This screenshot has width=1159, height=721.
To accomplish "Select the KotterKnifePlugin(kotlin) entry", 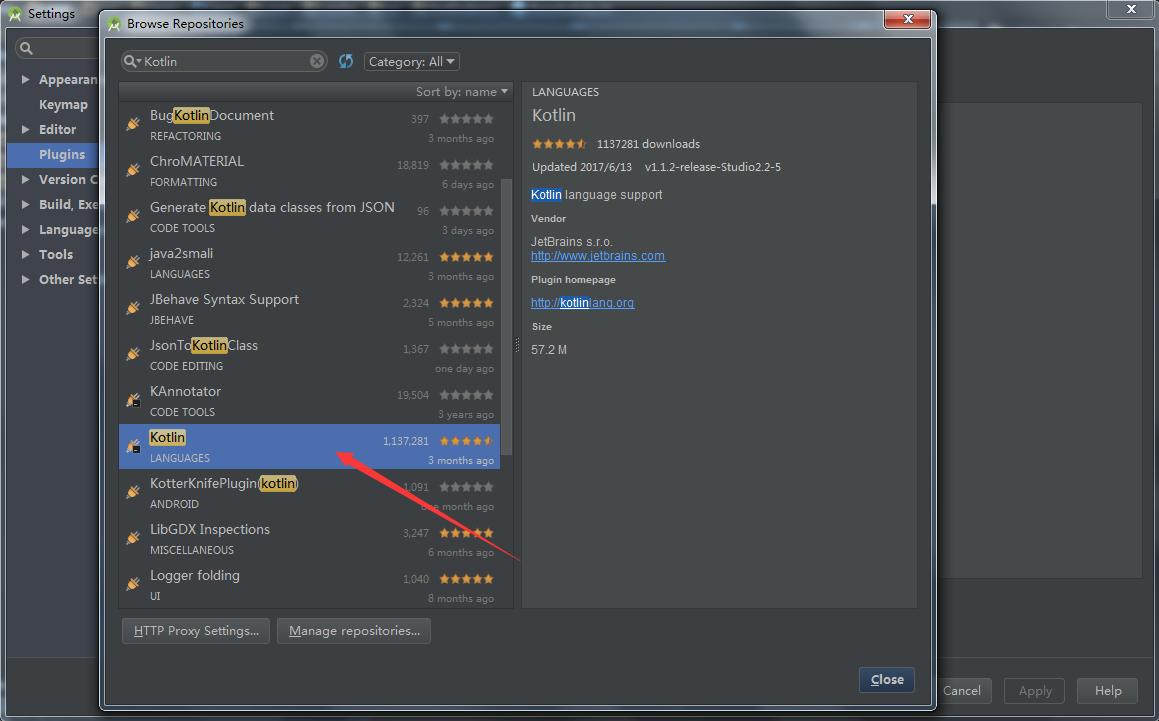I will (x=310, y=492).
